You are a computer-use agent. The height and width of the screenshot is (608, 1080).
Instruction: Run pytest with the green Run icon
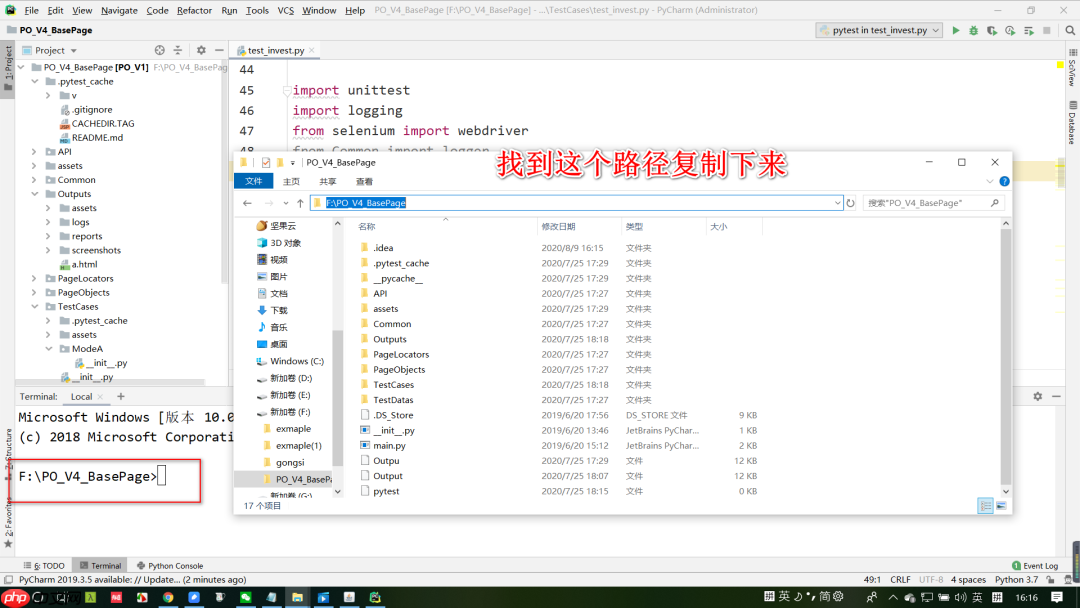tap(955, 30)
